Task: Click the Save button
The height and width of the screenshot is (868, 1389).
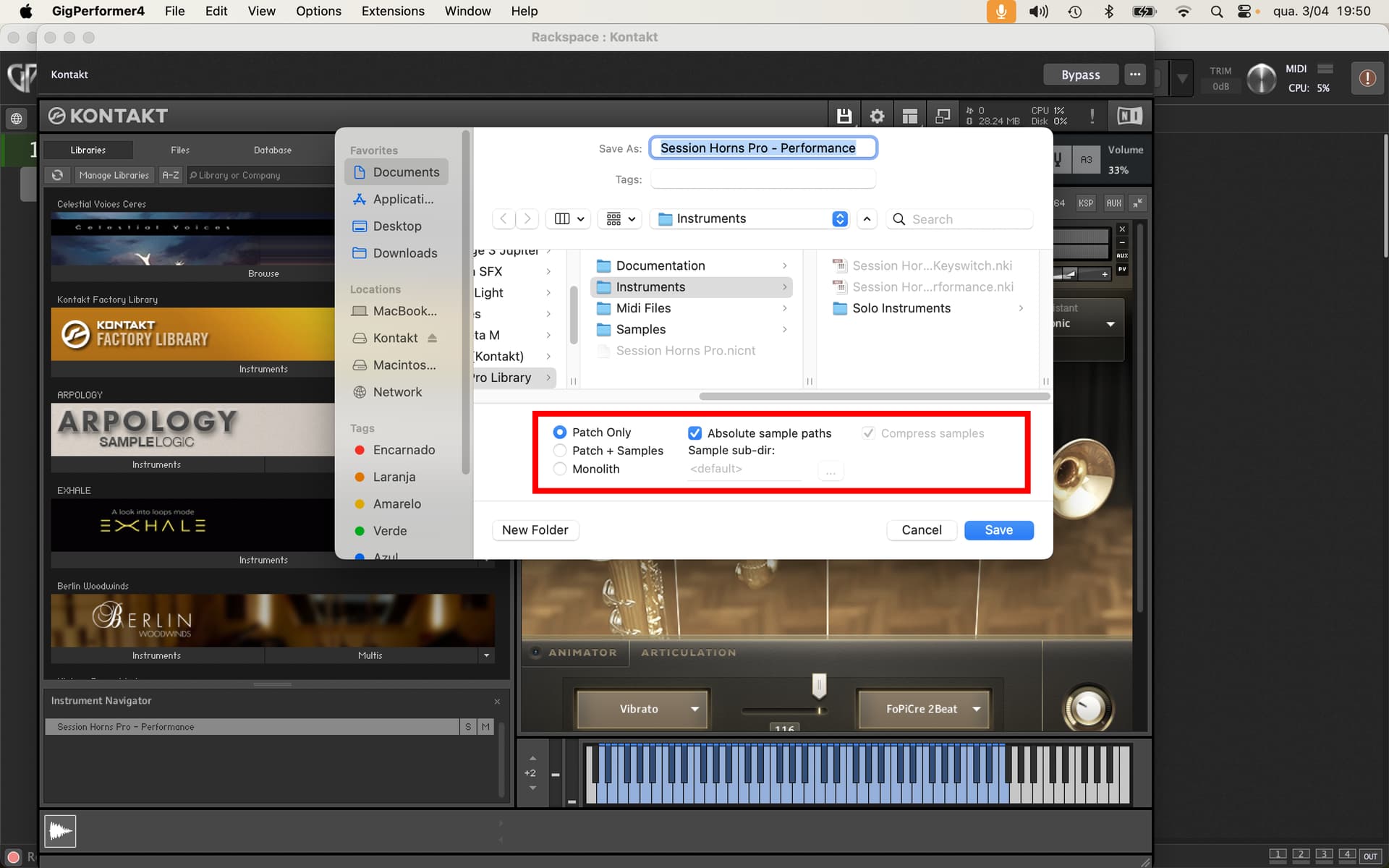Action: pos(998,530)
